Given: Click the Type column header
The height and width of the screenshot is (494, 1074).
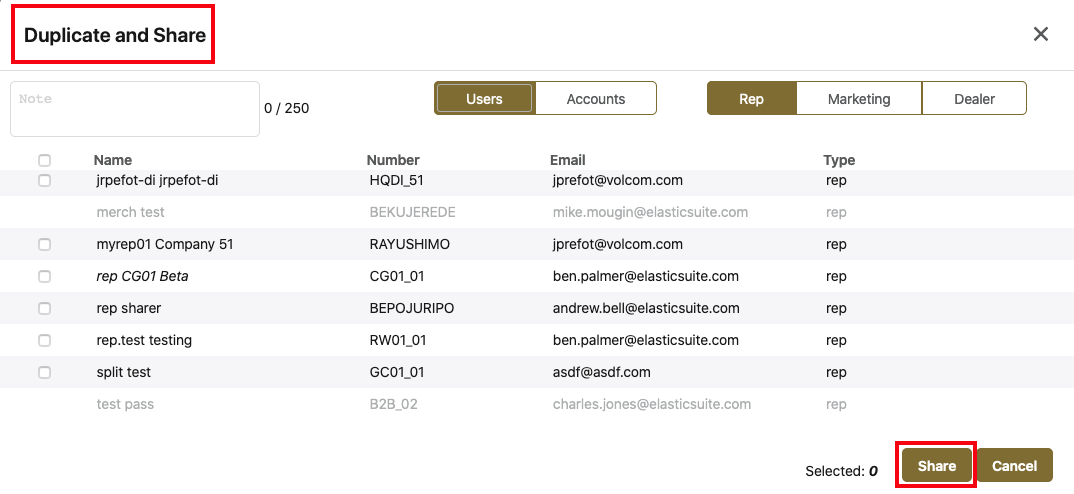Looking at the screenshot, I should coord(839,160).
